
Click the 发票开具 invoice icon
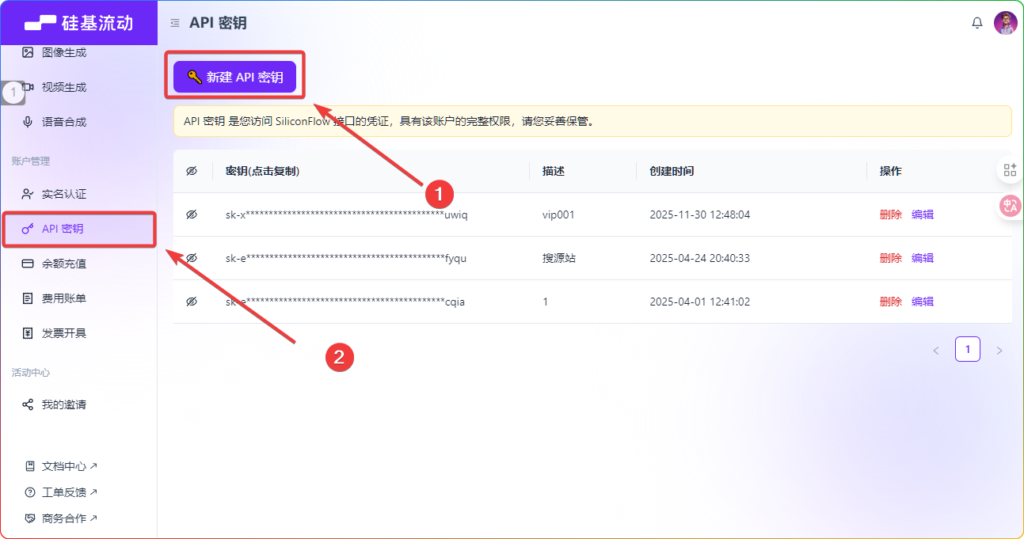click(27, 333)
